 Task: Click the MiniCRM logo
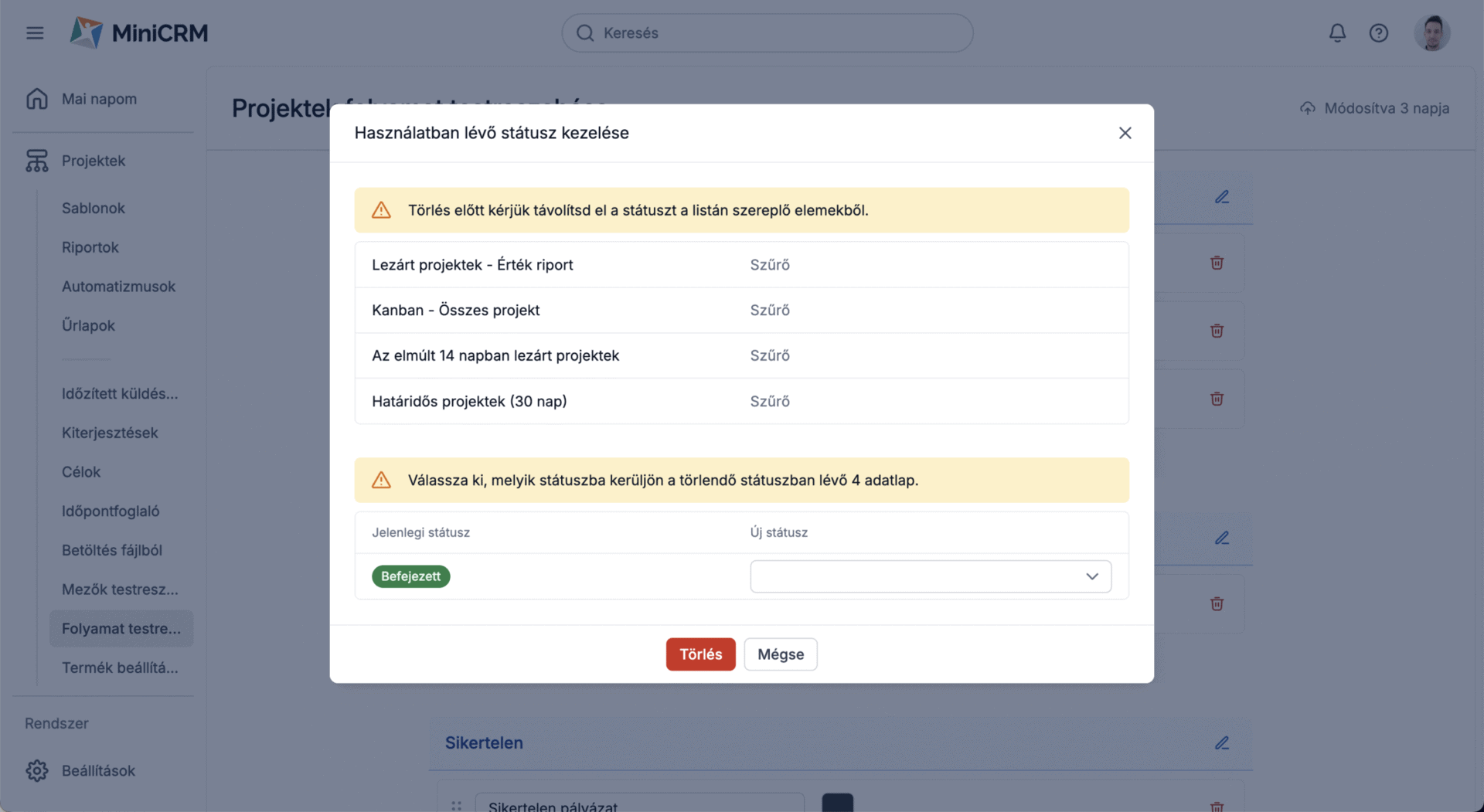coord(139,33)
